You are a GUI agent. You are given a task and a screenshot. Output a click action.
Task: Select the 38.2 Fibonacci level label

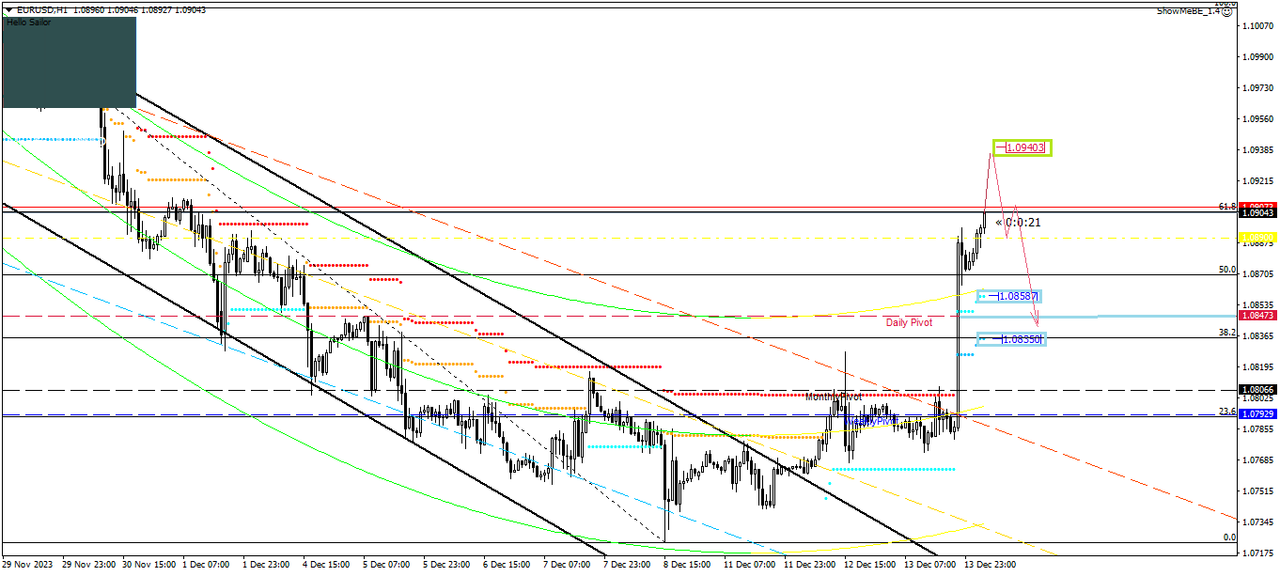tap(1228, 332)
